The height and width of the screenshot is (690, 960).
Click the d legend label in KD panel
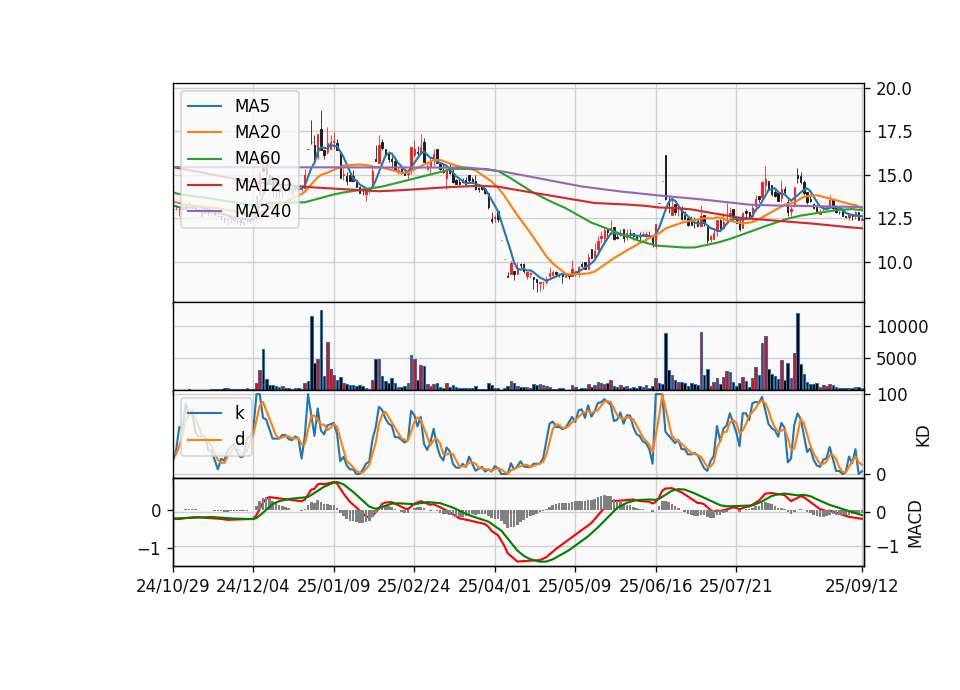pos(239,438)
